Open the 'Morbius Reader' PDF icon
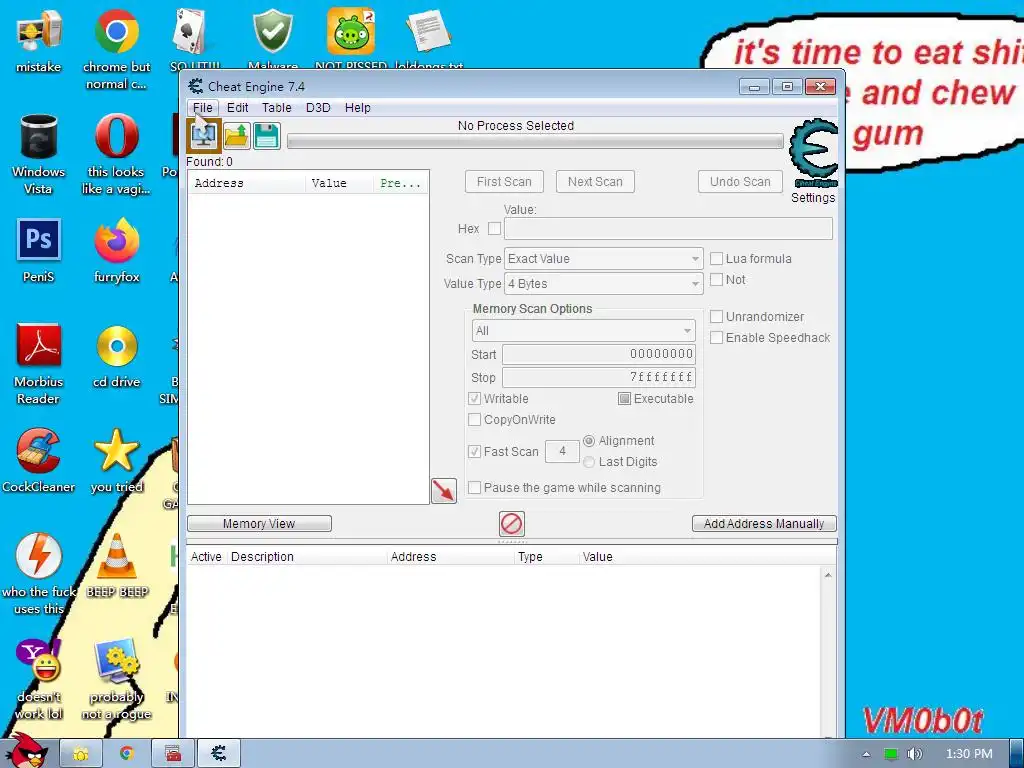 point(39,364)
